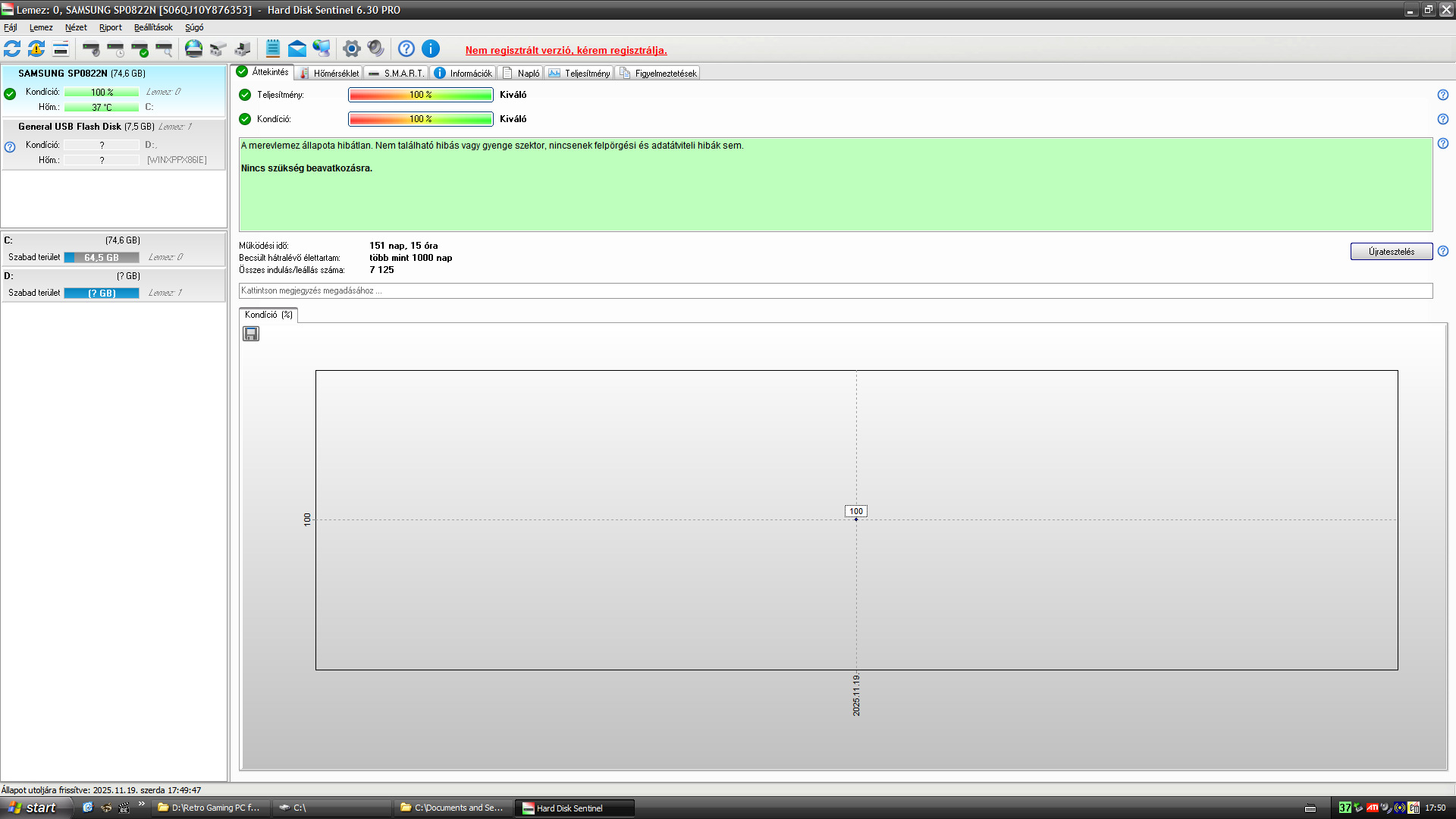Click the registration warning link
The image size is (1456, 819).
tap(566, 50)
